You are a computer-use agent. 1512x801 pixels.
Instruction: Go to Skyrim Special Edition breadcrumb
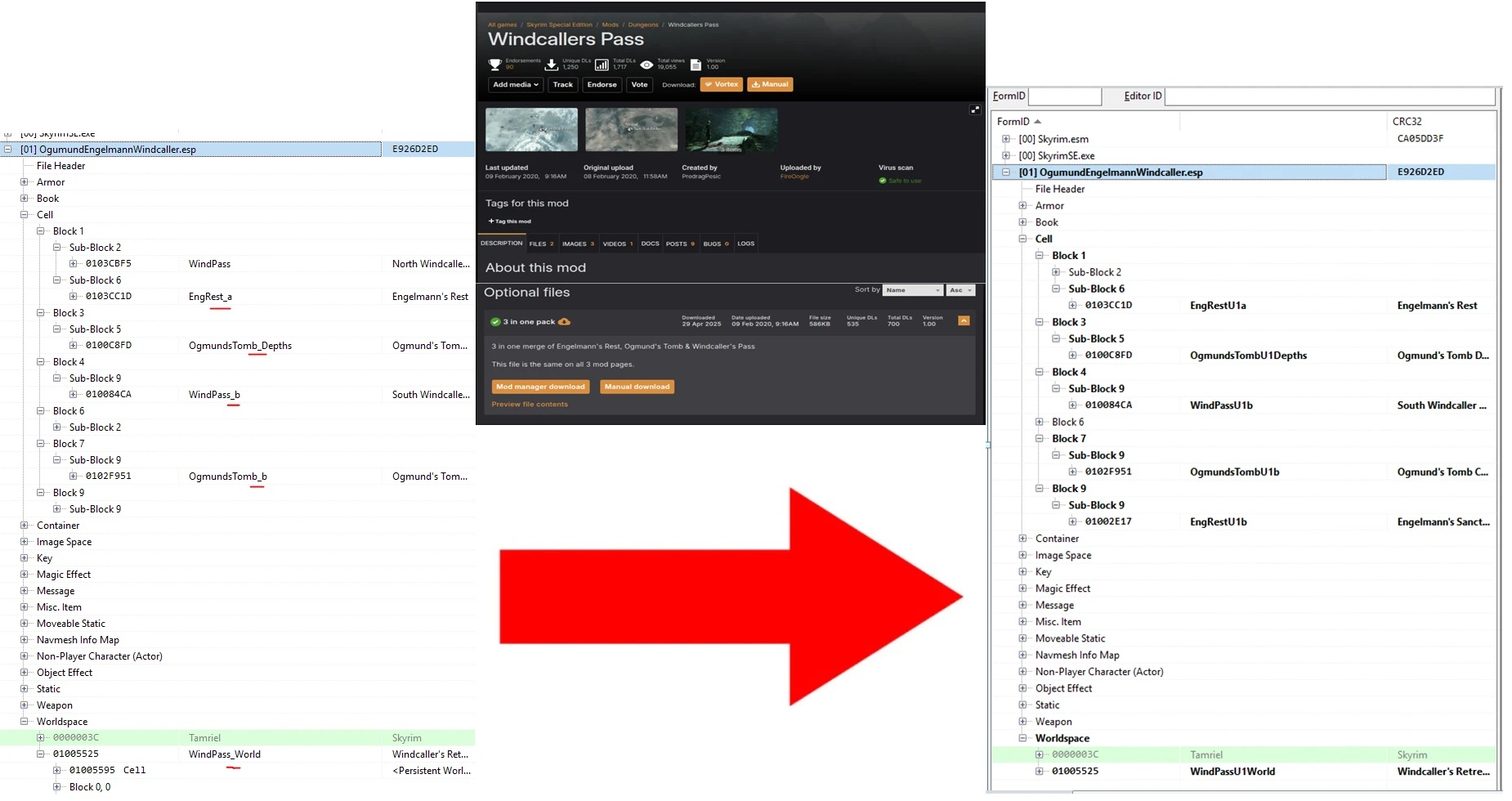559,25
